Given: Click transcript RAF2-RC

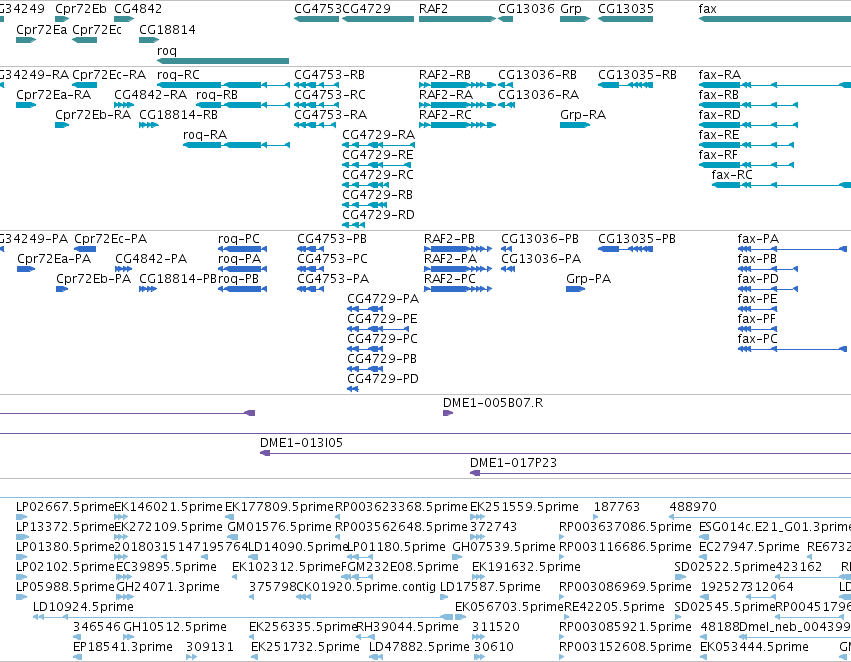Looking at the screenshot, I should pyautogui.click(x=458, y=125).
